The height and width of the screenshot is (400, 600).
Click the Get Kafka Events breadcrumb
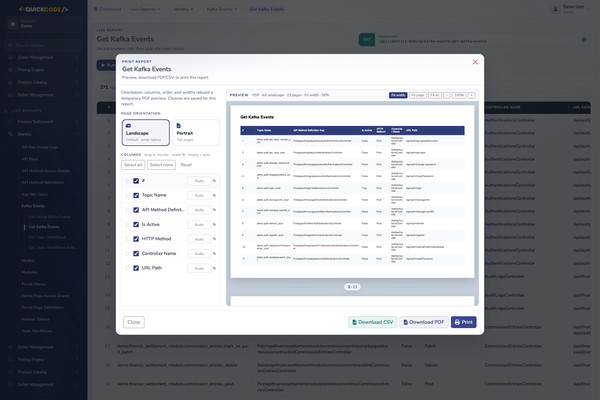tap(267, 9)
